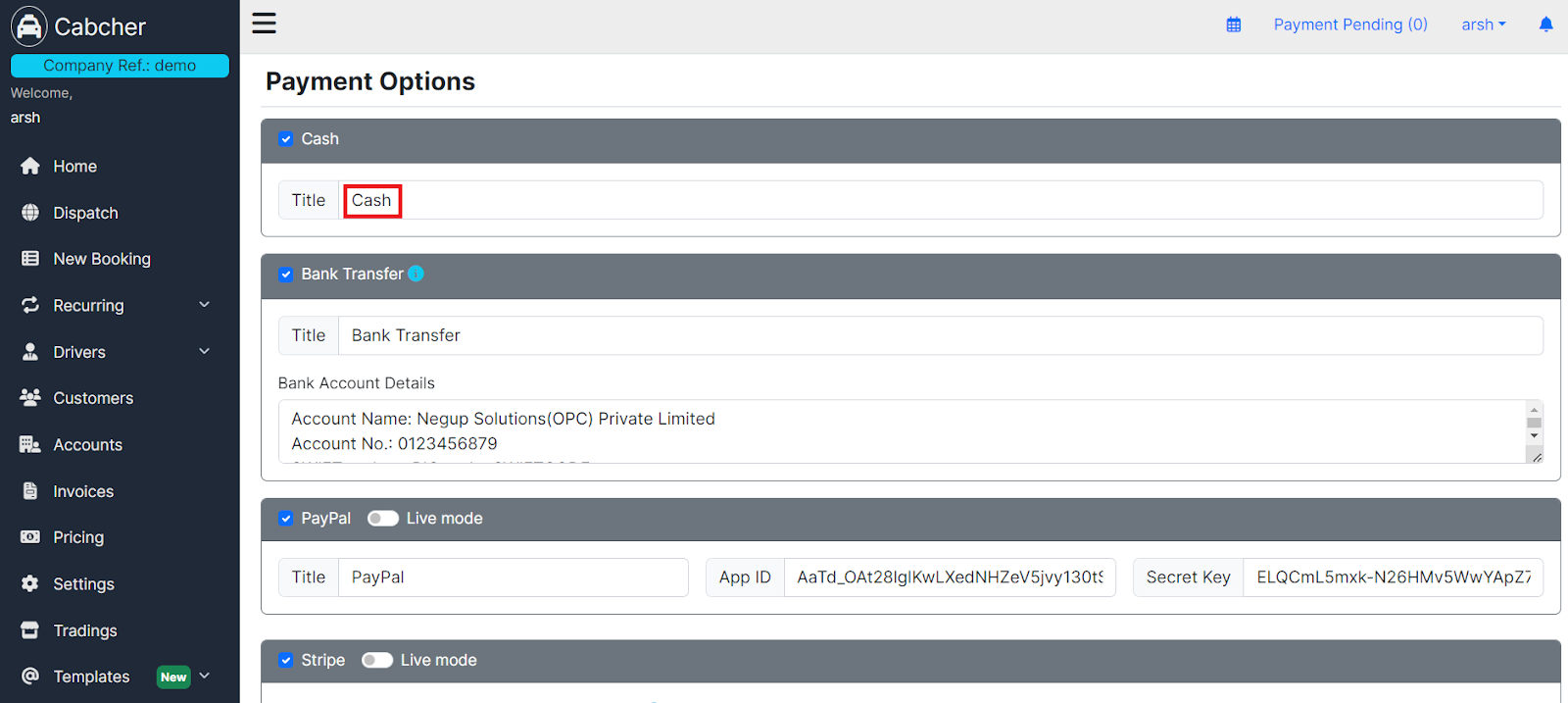Click the PayPal App ID field
This screenshot has height=703, width=1568.
tap(950, 577)
